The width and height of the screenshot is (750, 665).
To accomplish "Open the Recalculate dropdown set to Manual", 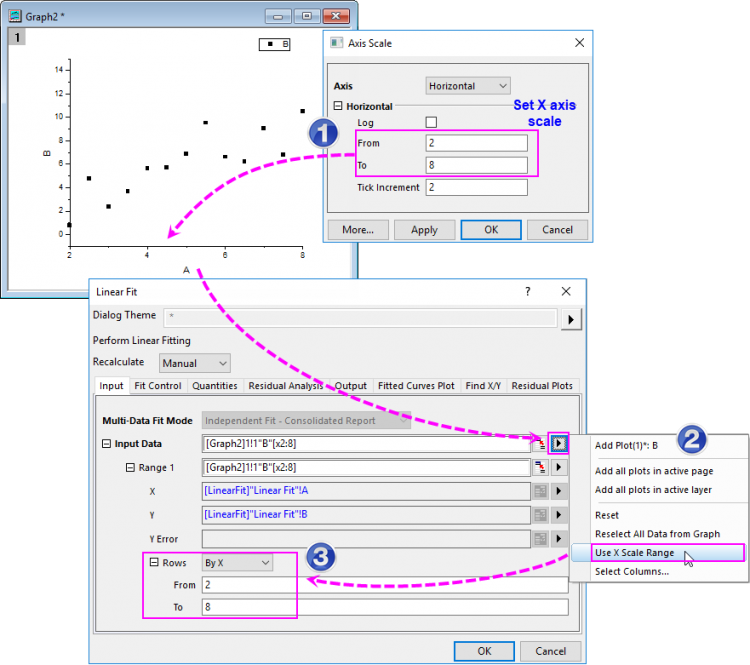I will pos(194,363).
